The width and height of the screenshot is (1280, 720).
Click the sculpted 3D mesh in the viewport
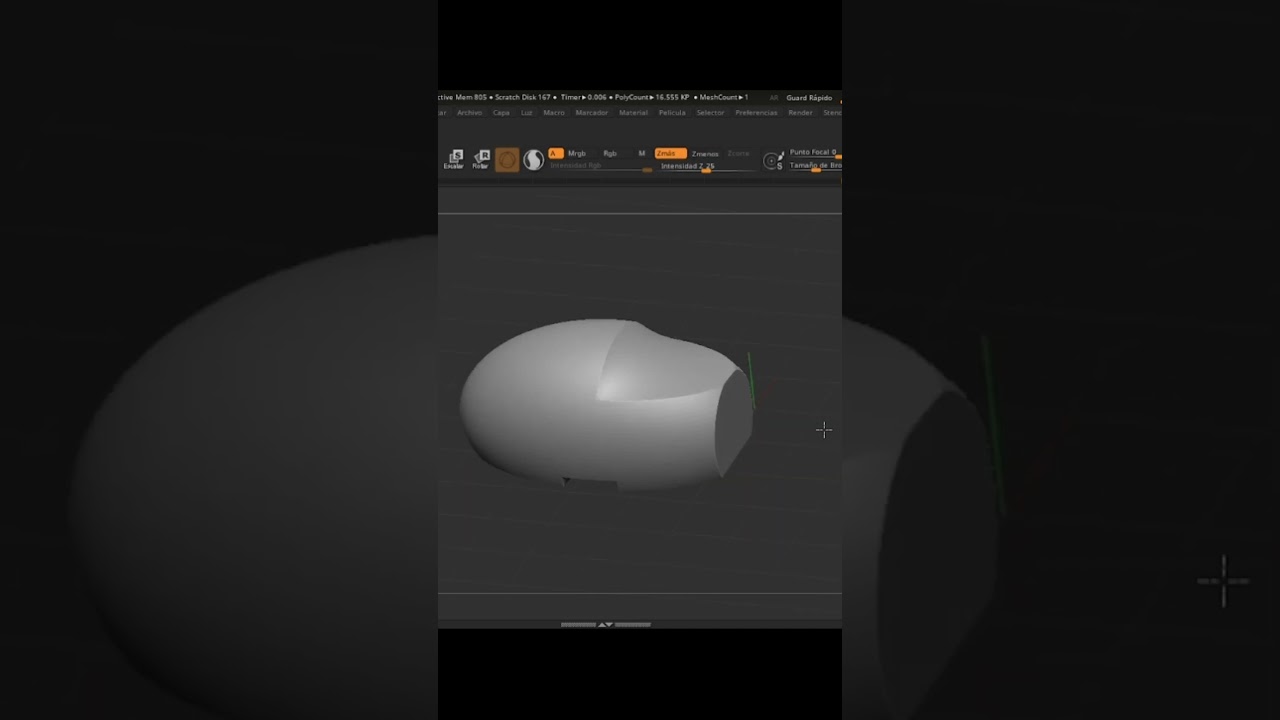[x=606, y=405]
